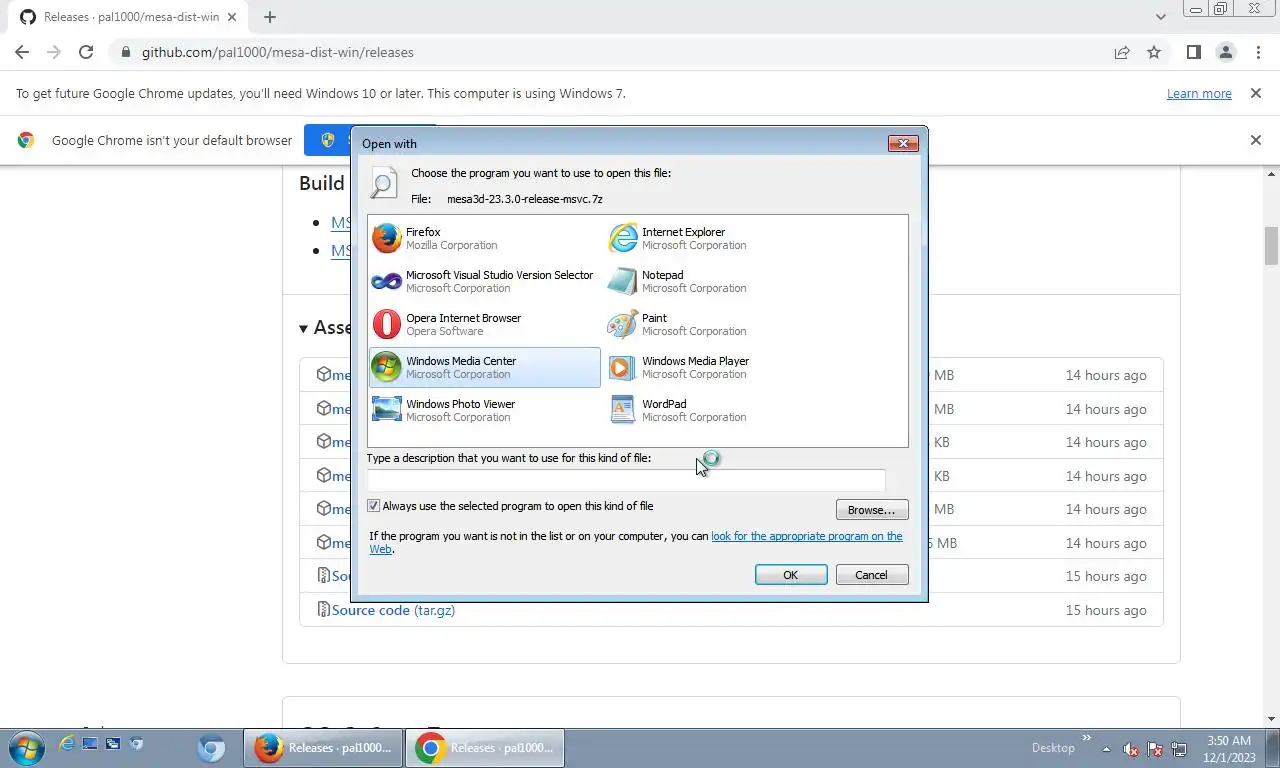
Task: Click the pinned Chromium taskbar icon
Action: [x=211, y=748]
